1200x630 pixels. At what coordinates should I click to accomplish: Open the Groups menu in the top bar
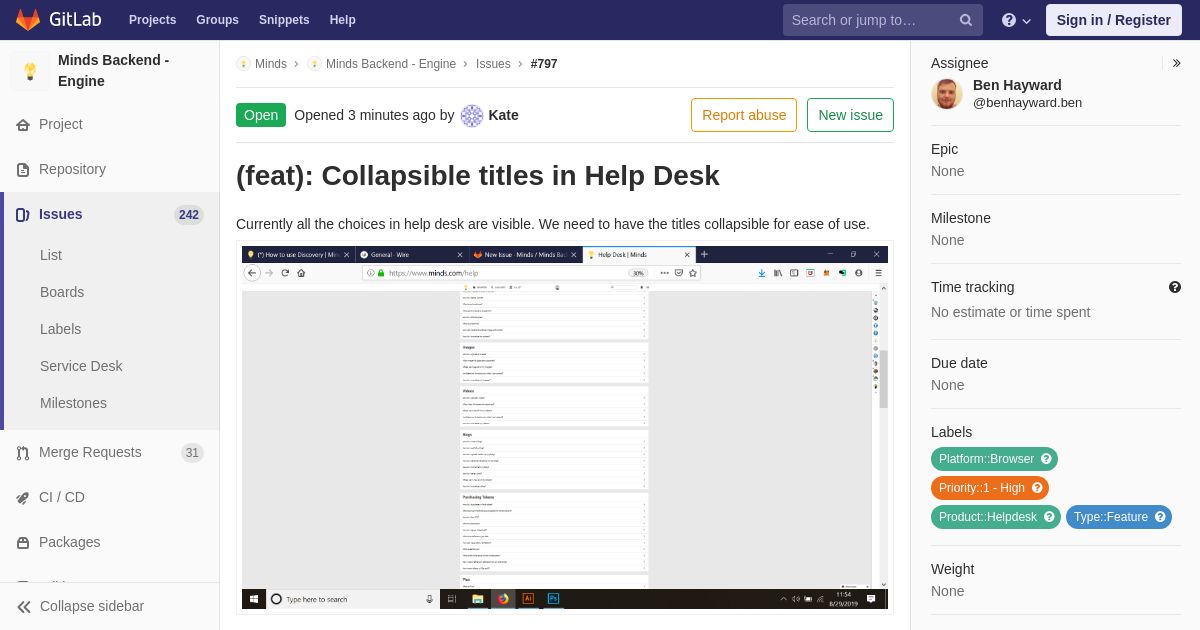[x=217, y=20]
